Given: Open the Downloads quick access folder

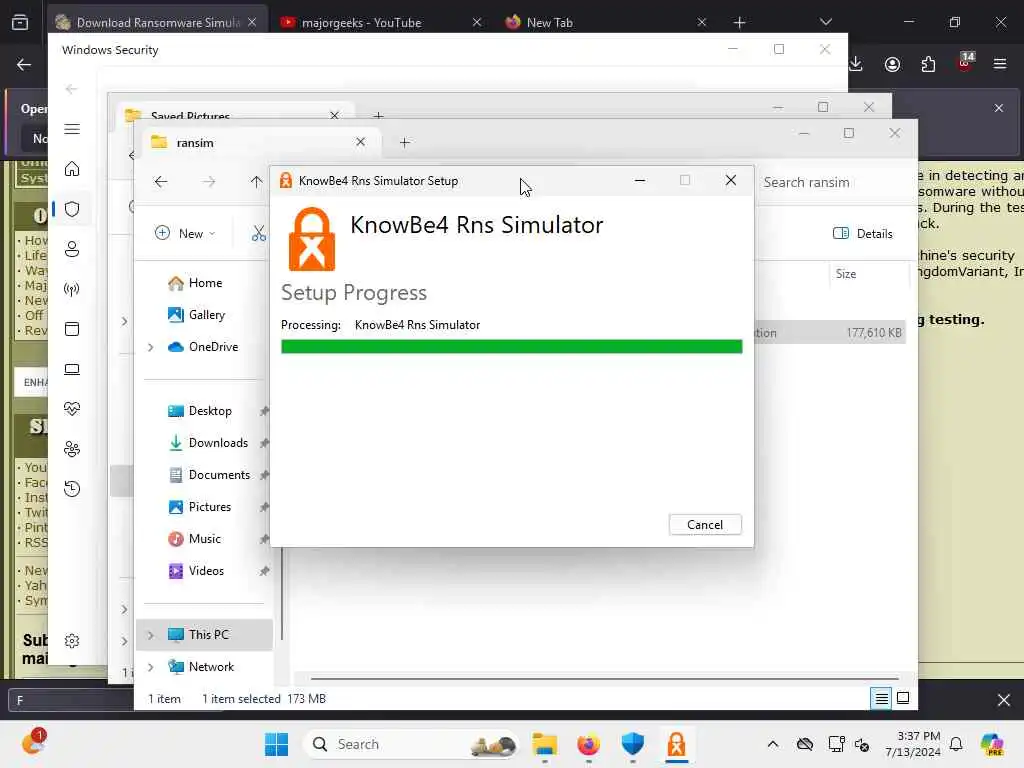Looking at the screenshot, I should tap(208, 443).
